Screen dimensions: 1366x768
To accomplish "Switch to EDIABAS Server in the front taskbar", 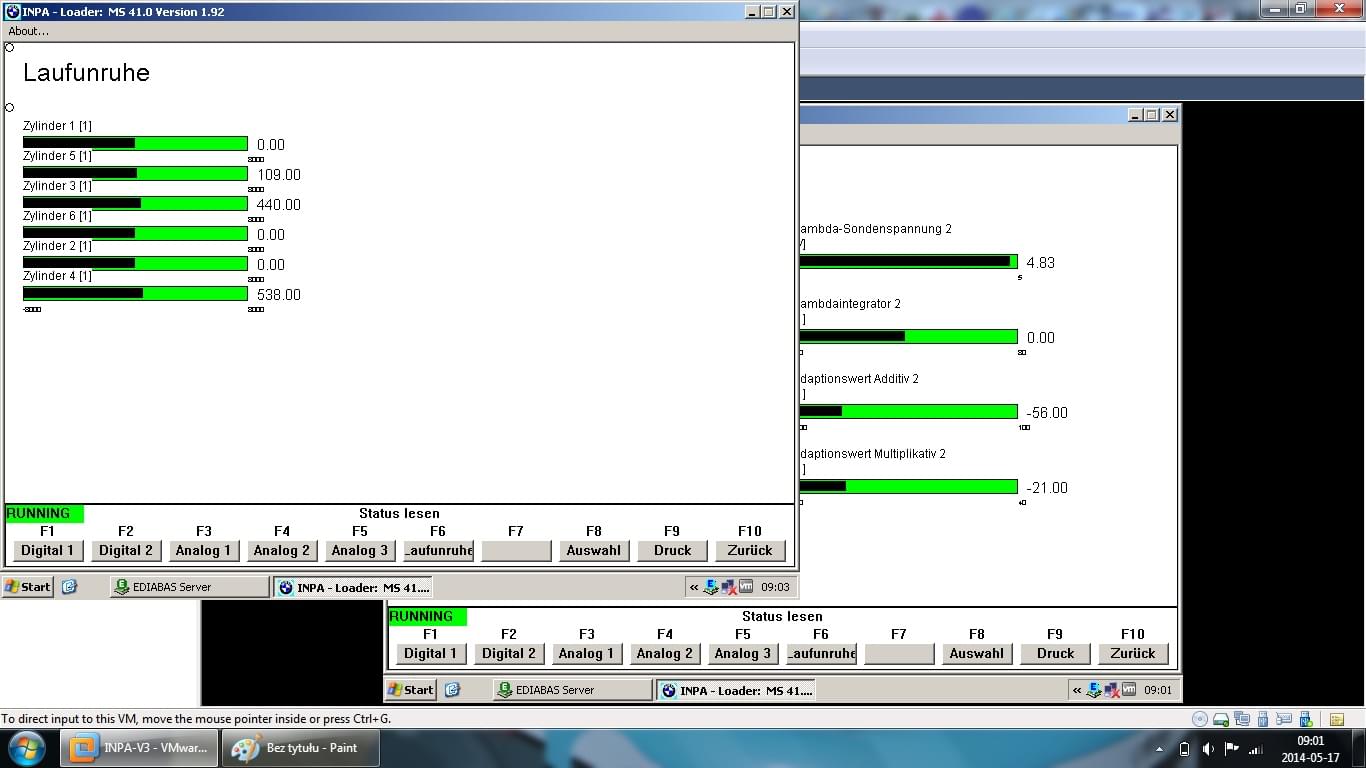I will coord(189,587).
